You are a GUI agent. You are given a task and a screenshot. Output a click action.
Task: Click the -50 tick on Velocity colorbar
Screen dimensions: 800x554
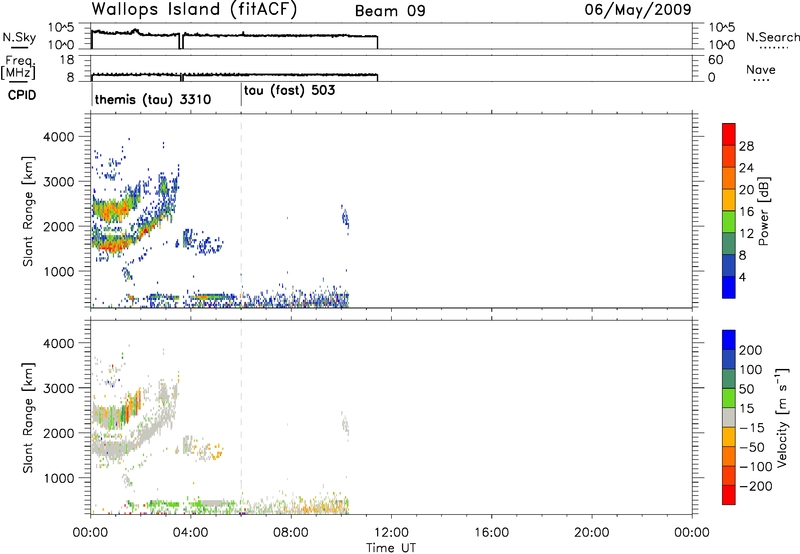point(752,447)
